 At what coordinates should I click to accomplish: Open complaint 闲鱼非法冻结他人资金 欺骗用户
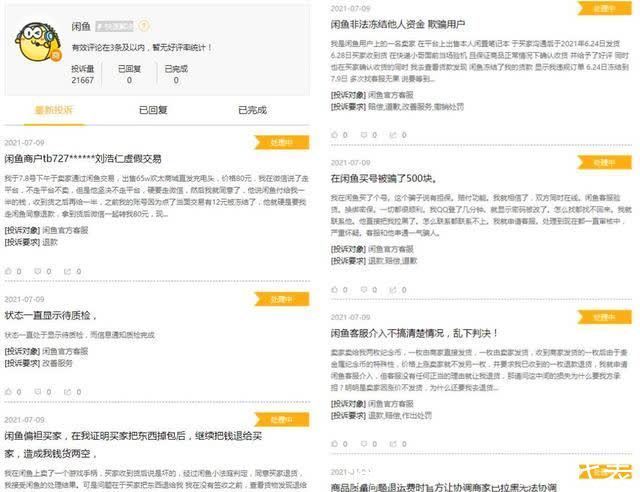click(x=398, y=24)
